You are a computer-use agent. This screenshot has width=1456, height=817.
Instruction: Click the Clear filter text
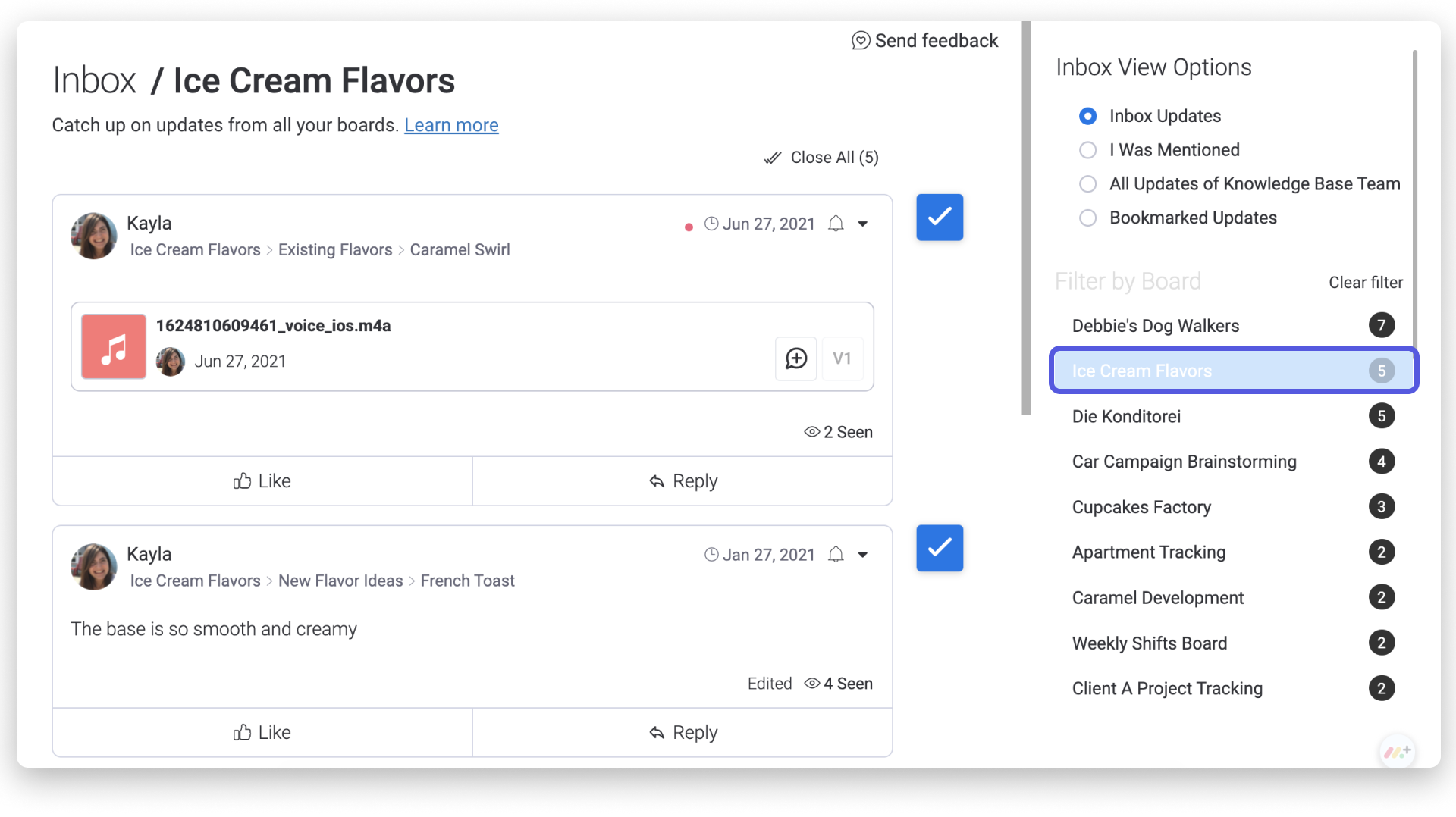[1366, 283]
